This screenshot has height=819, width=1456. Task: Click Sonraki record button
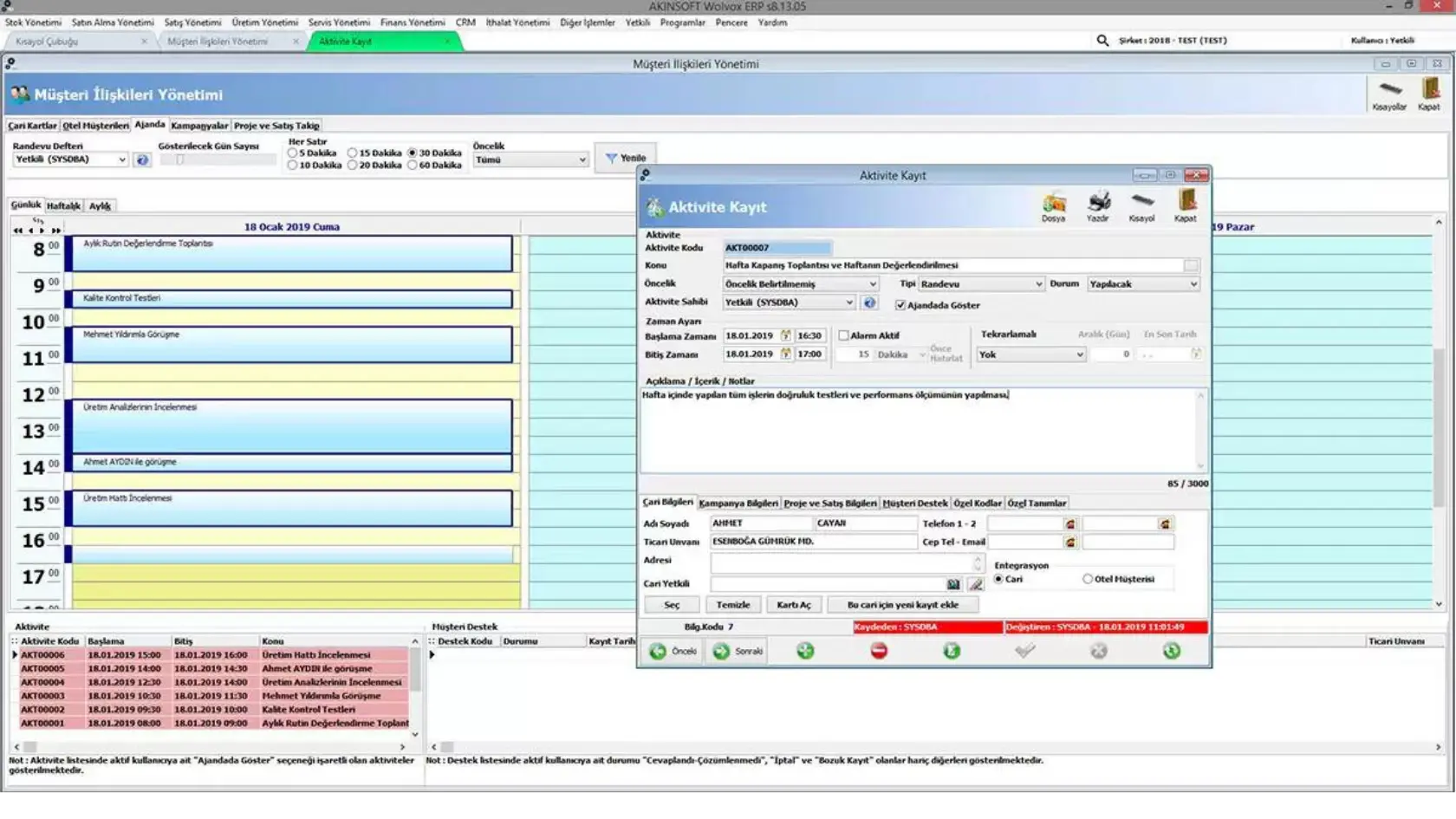[738, 651]
